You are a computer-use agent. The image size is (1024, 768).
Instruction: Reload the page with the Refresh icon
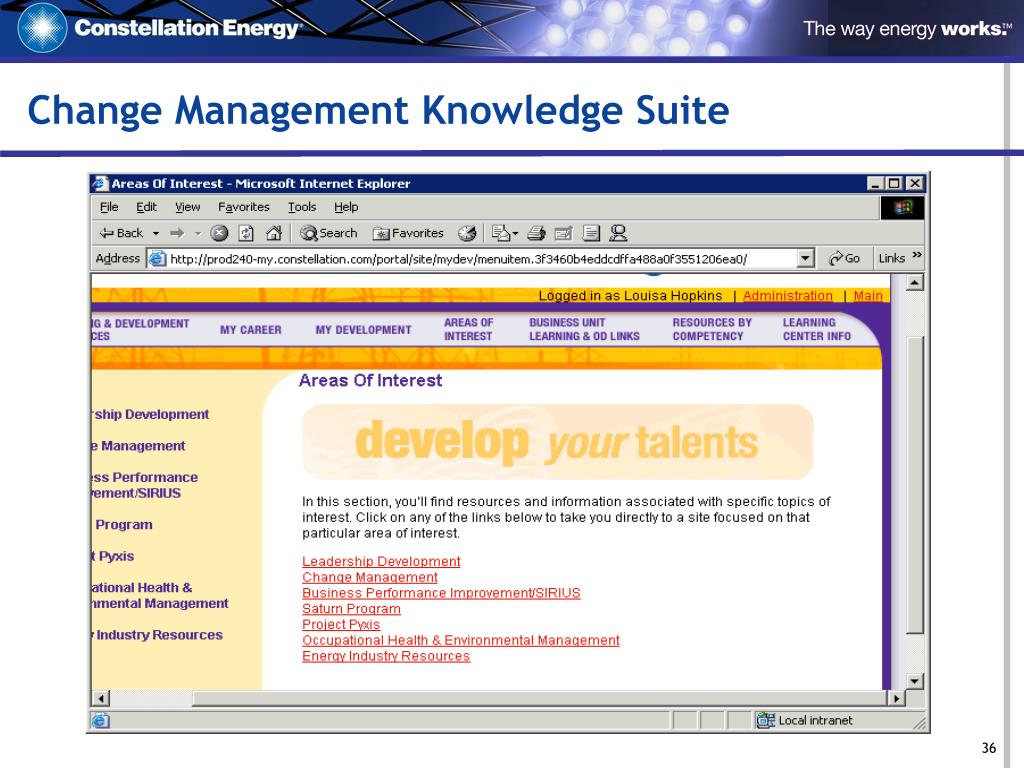[x=246, y=233]
